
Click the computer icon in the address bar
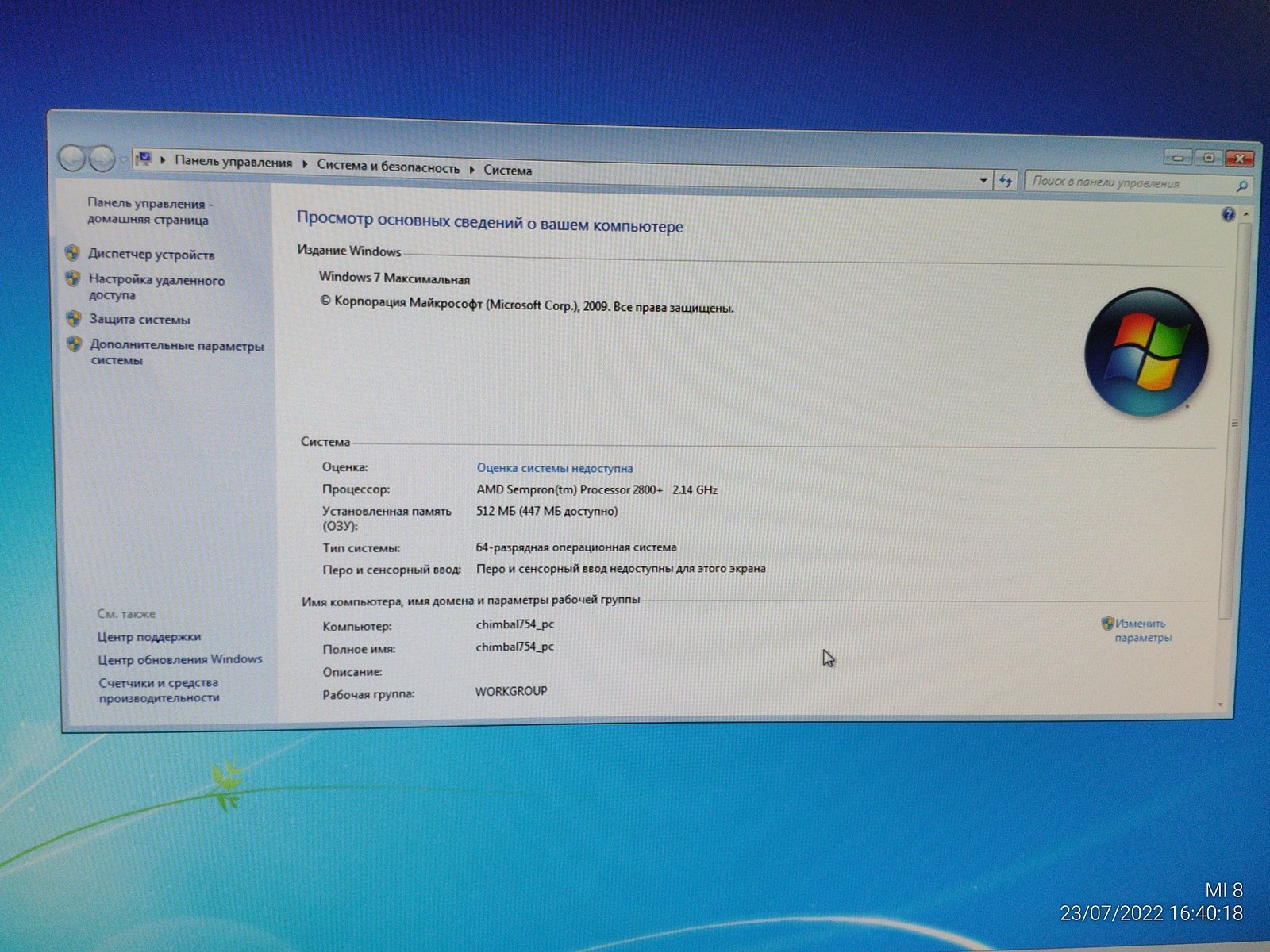point(144,159)
